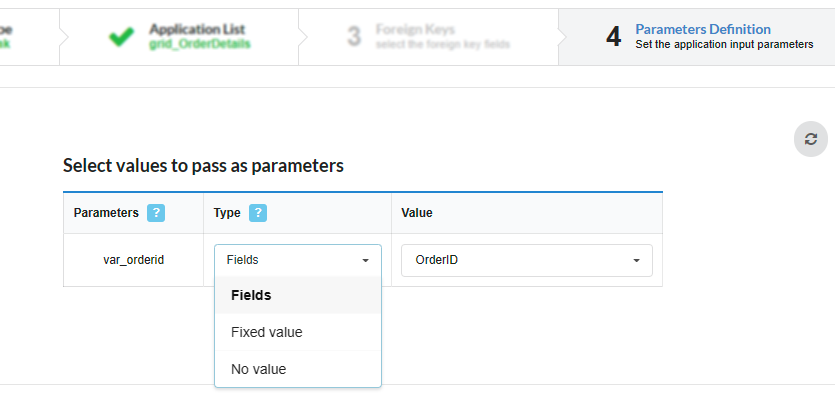The image size is (835, 401).
Task: Click the green checkmark on Application List
Action: [121, 37]
